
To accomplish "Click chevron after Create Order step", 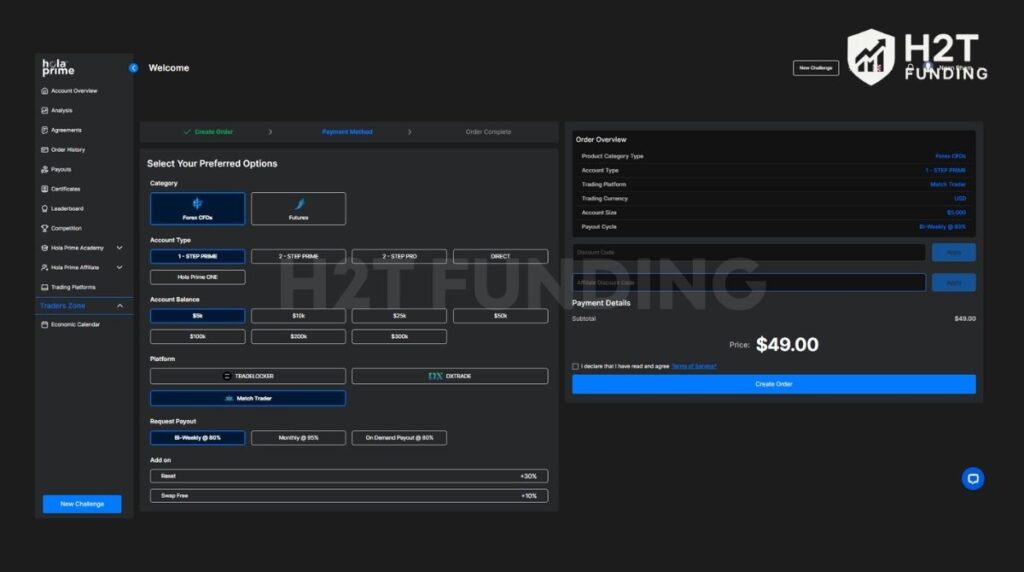I will pos(270,132).
